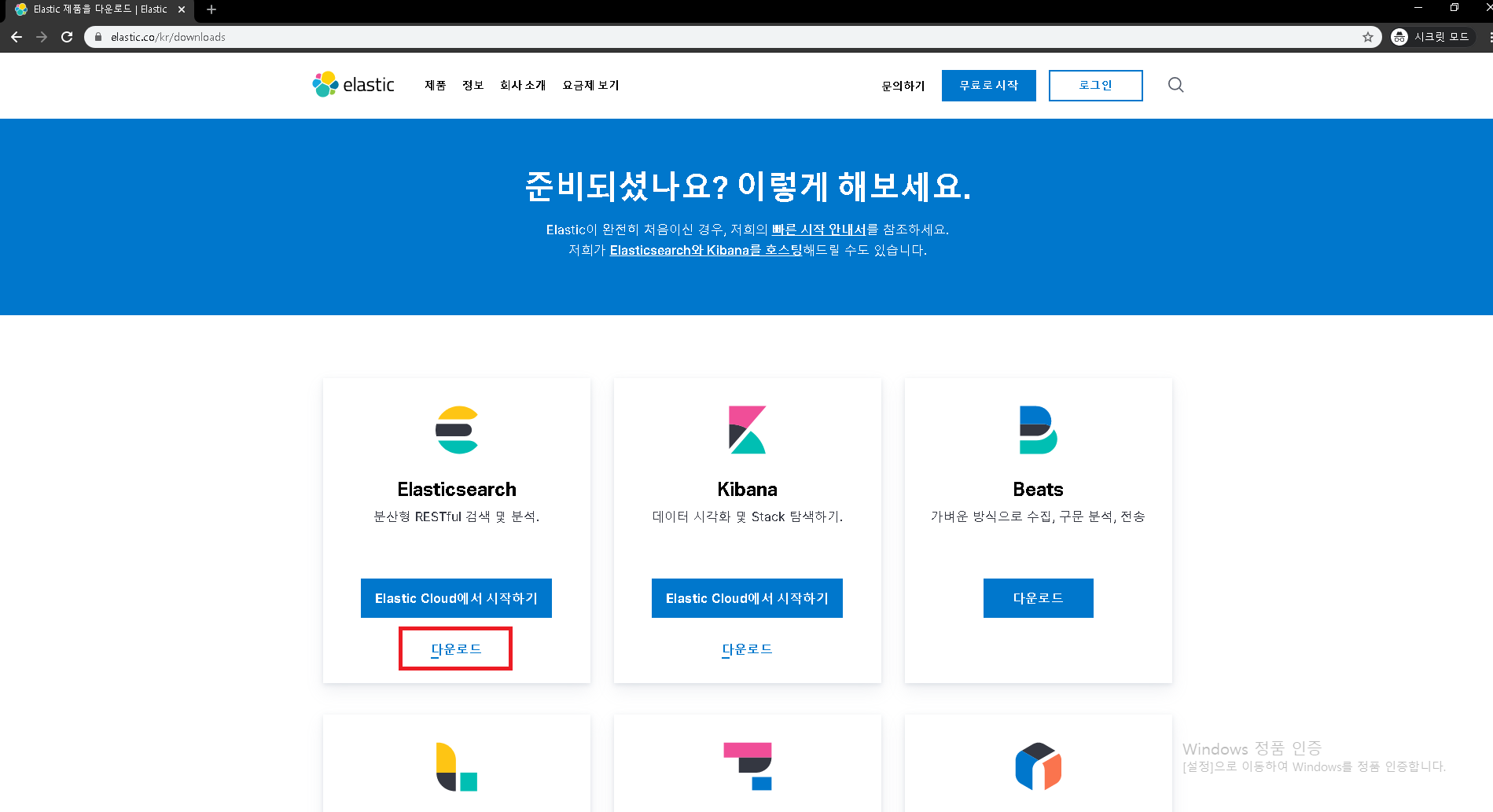Reload the page with the refresh icon
Viewport: 1493px width, 812px height.
click(67, 37)
